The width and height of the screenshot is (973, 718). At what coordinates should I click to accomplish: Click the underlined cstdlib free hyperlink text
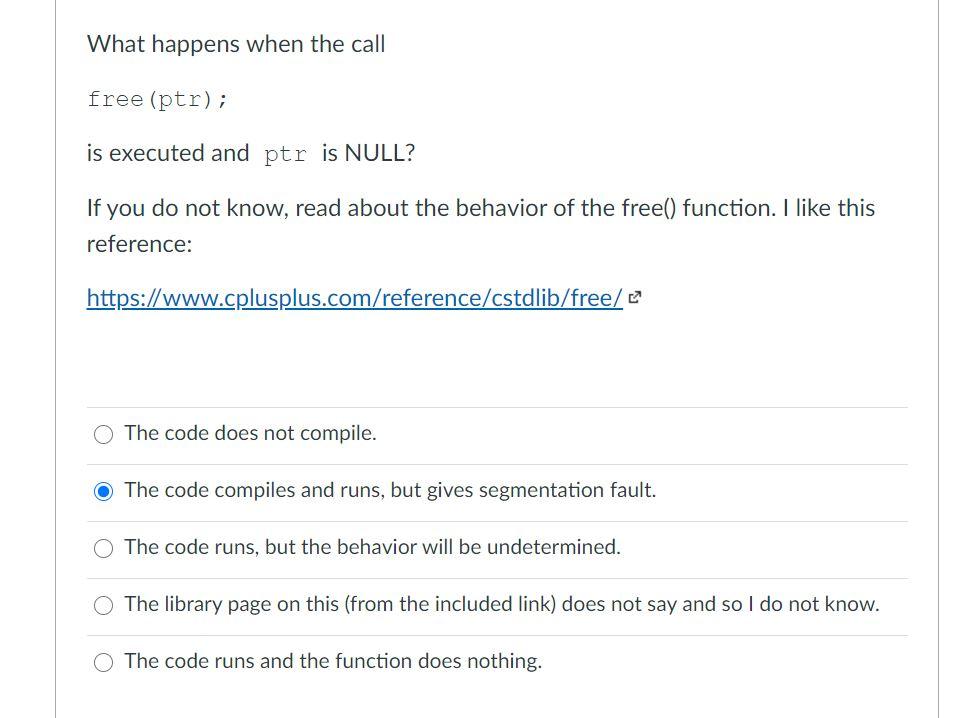pos(353,297)
